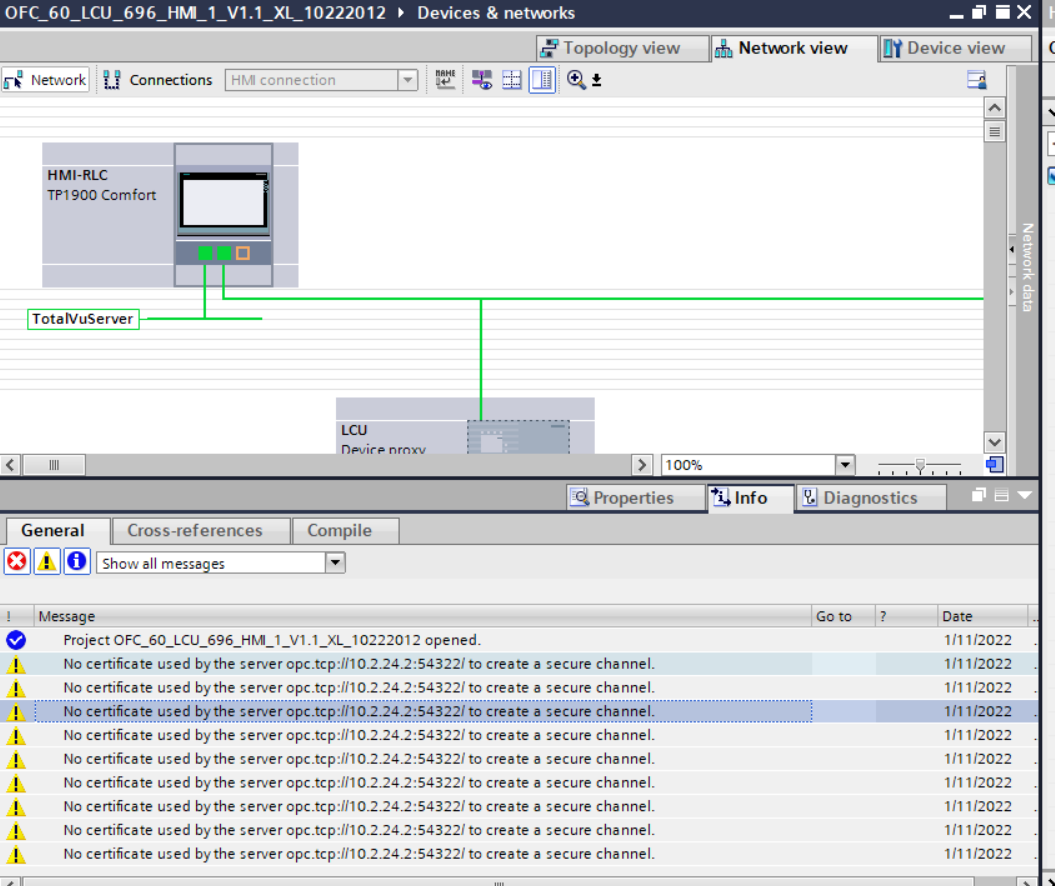Toggle error messages filter button
The image size is (1055, 886).
point(17,562)
